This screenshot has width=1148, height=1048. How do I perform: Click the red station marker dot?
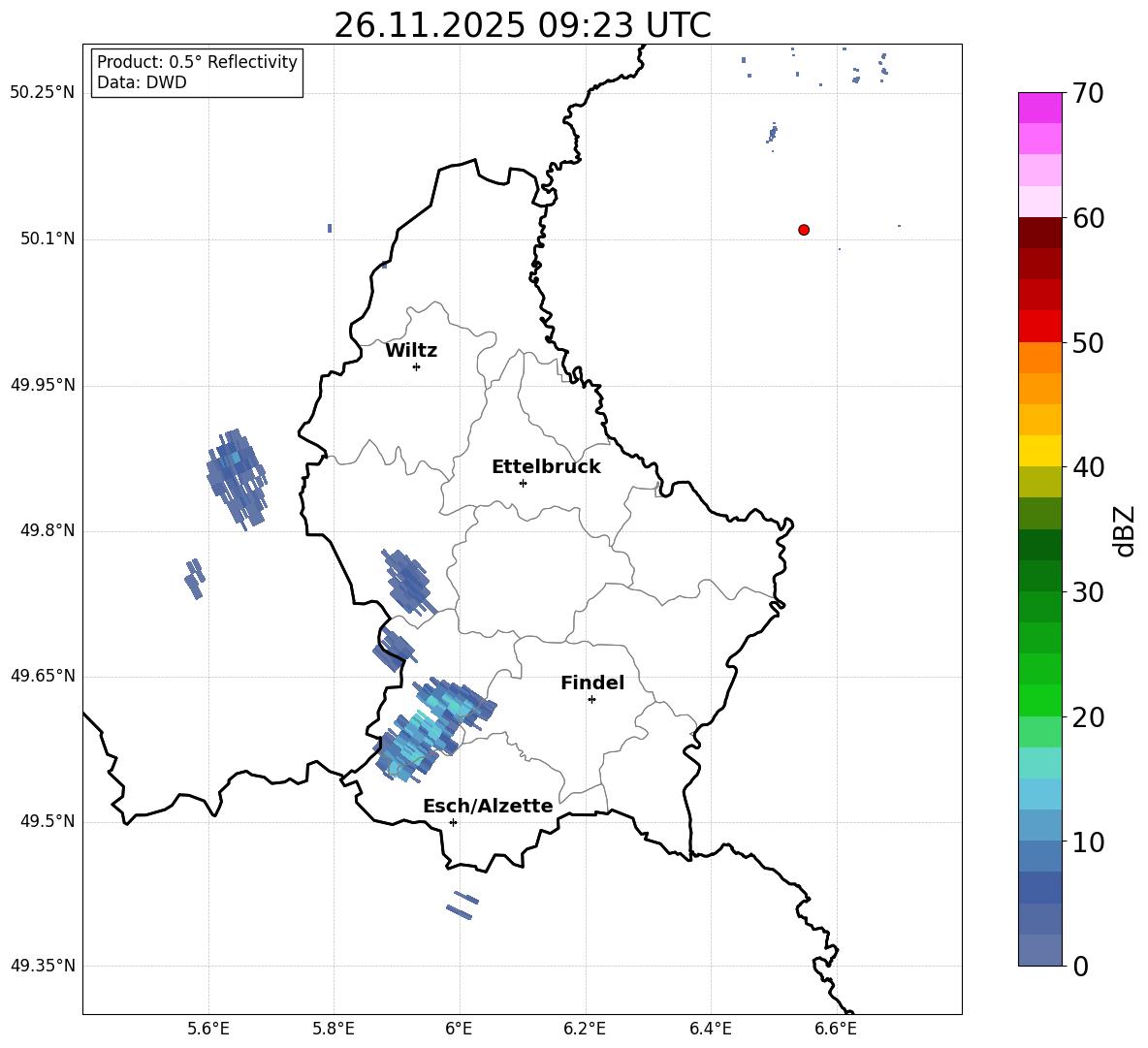pos(804,230)
